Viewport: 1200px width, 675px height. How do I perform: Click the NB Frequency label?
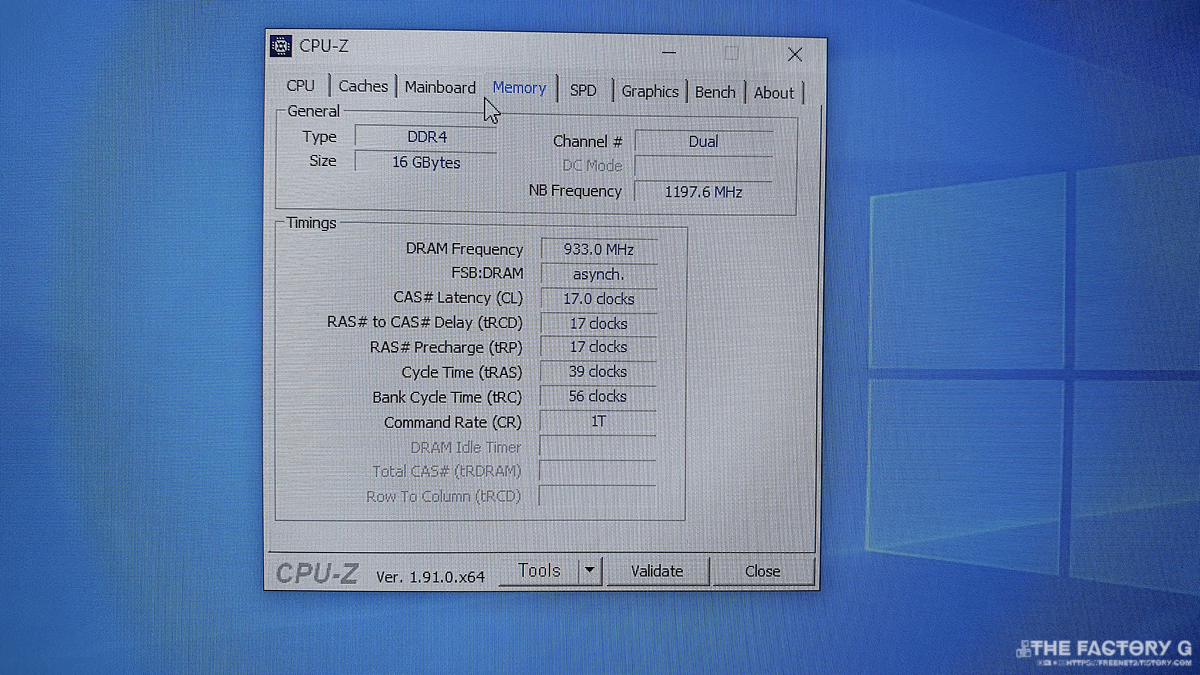pyautogui.click(x=575, y=191)
